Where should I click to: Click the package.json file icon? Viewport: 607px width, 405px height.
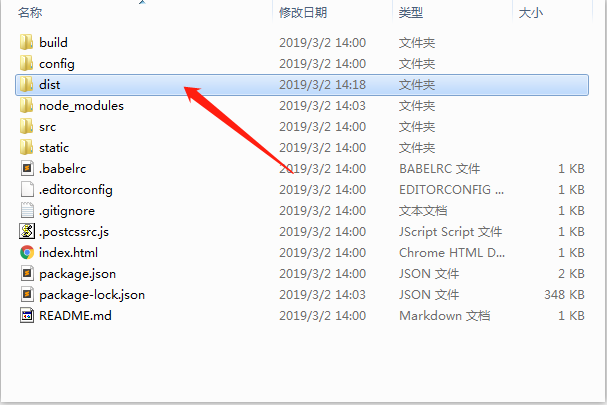coord(27,273)
